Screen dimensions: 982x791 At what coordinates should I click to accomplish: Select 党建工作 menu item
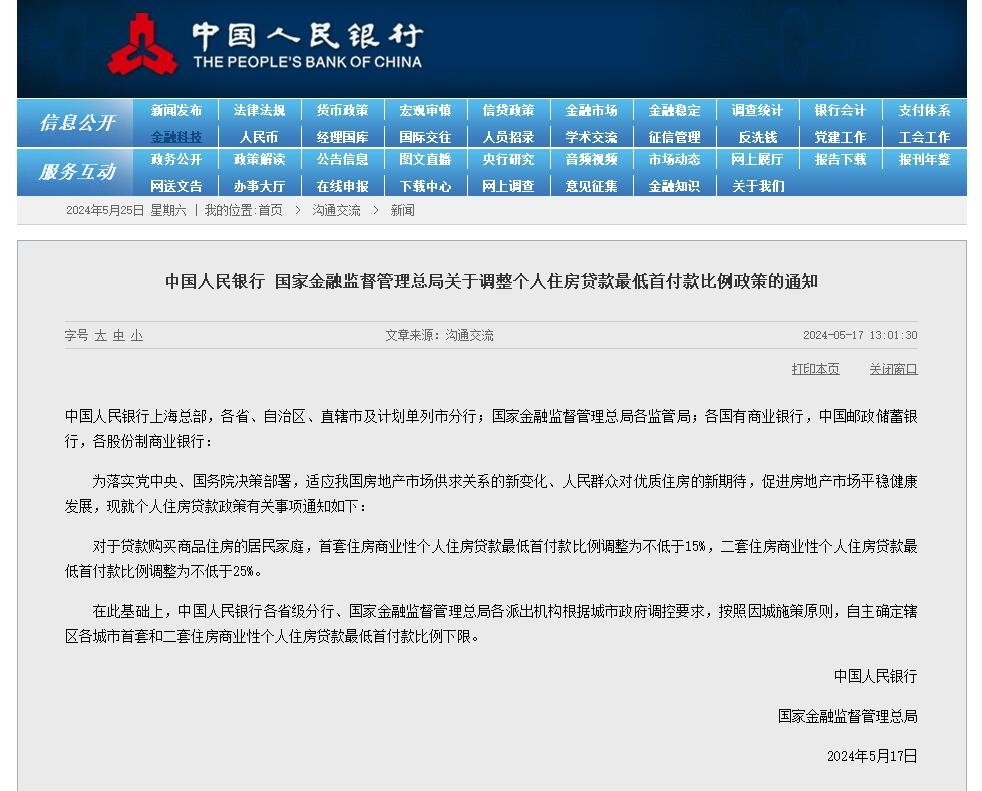(x=840, y=137)
